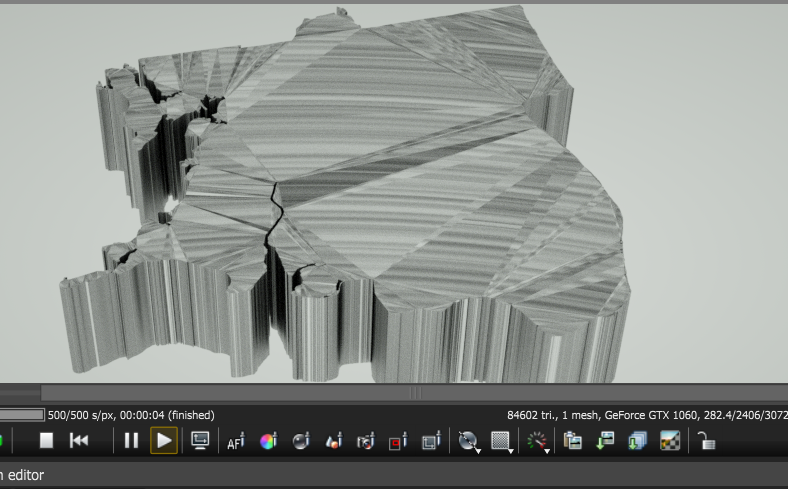Image resolution: width=788 pixels, height=489 pixels.
Task: Select the object picker tool
Action: [334, 441]
